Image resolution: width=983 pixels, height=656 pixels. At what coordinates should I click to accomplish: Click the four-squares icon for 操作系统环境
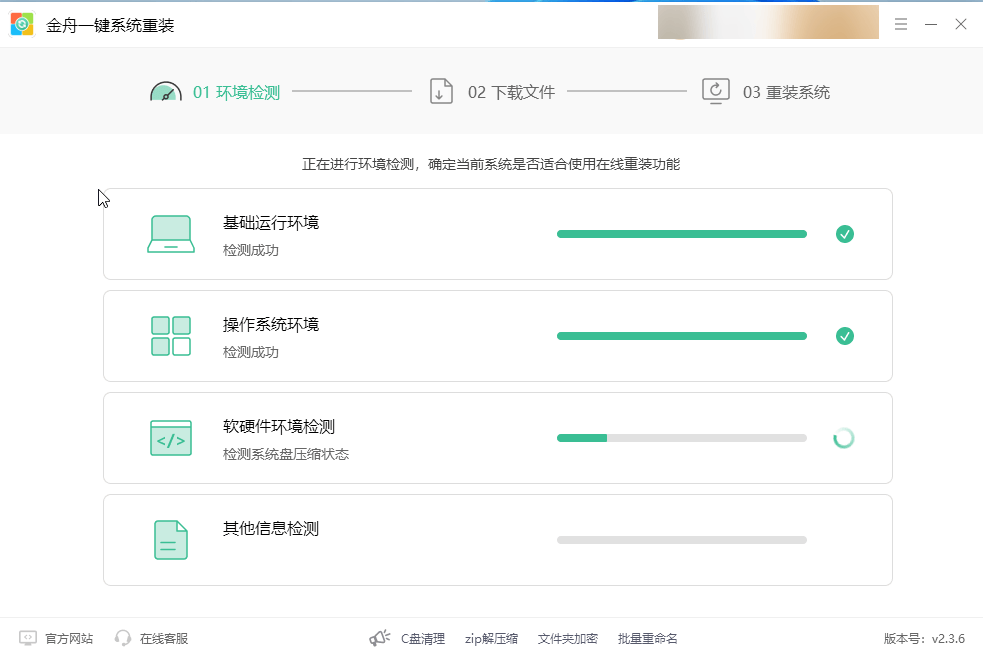tap(171, 336)
